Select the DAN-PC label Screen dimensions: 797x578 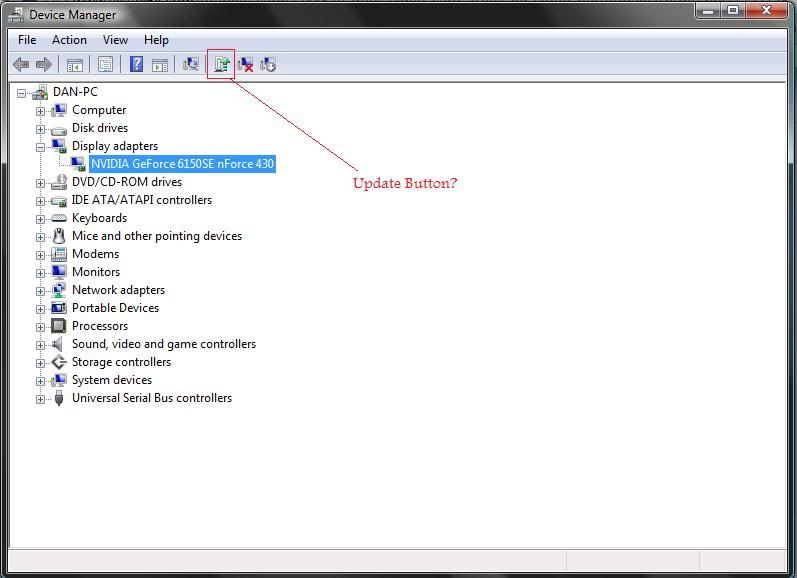click(75, 92)
